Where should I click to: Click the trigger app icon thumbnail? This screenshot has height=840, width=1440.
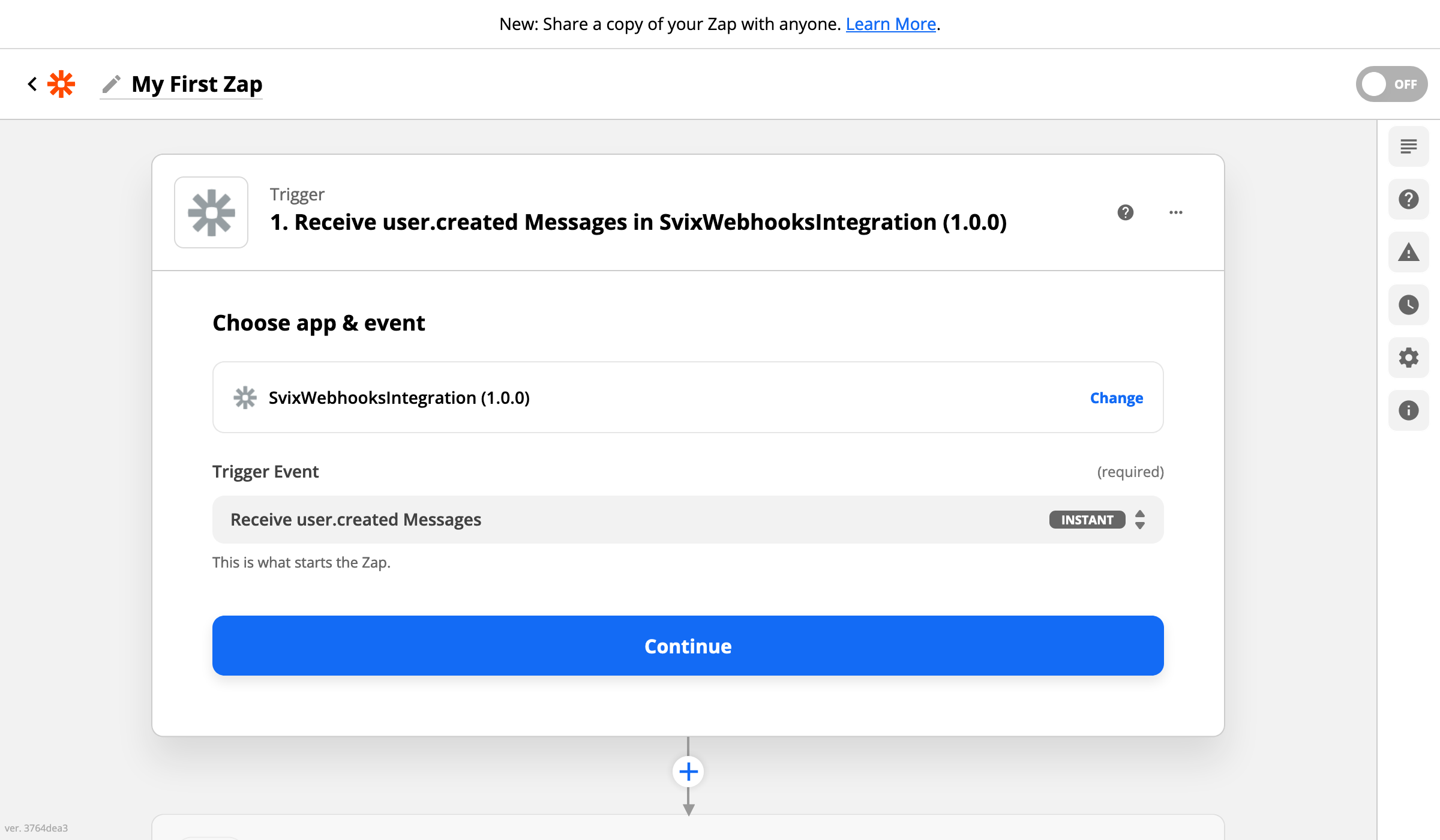coord(211,212)
